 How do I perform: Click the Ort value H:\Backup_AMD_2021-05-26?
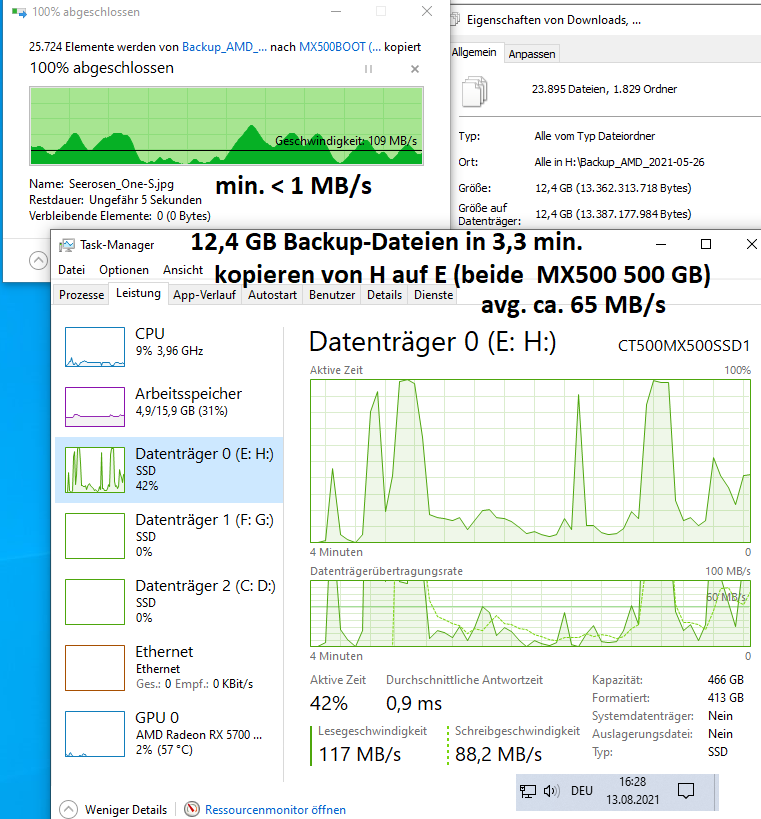[619, 162]
